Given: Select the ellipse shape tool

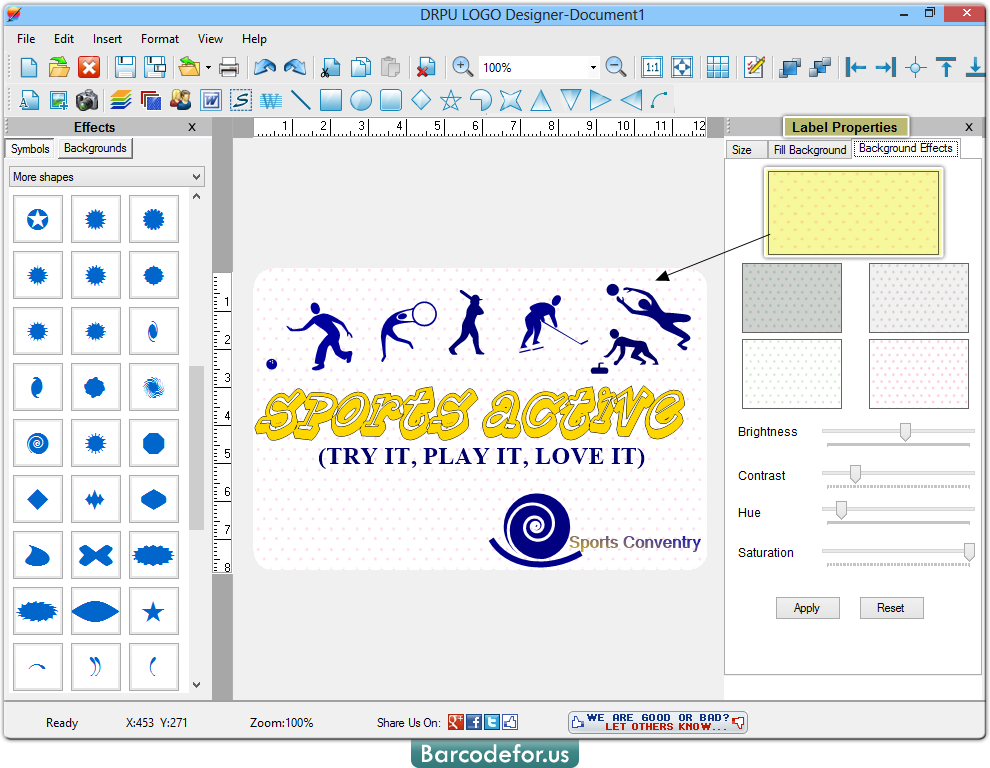Looking at the screenshot, I should pyautogui.click(x=363, y=100).
